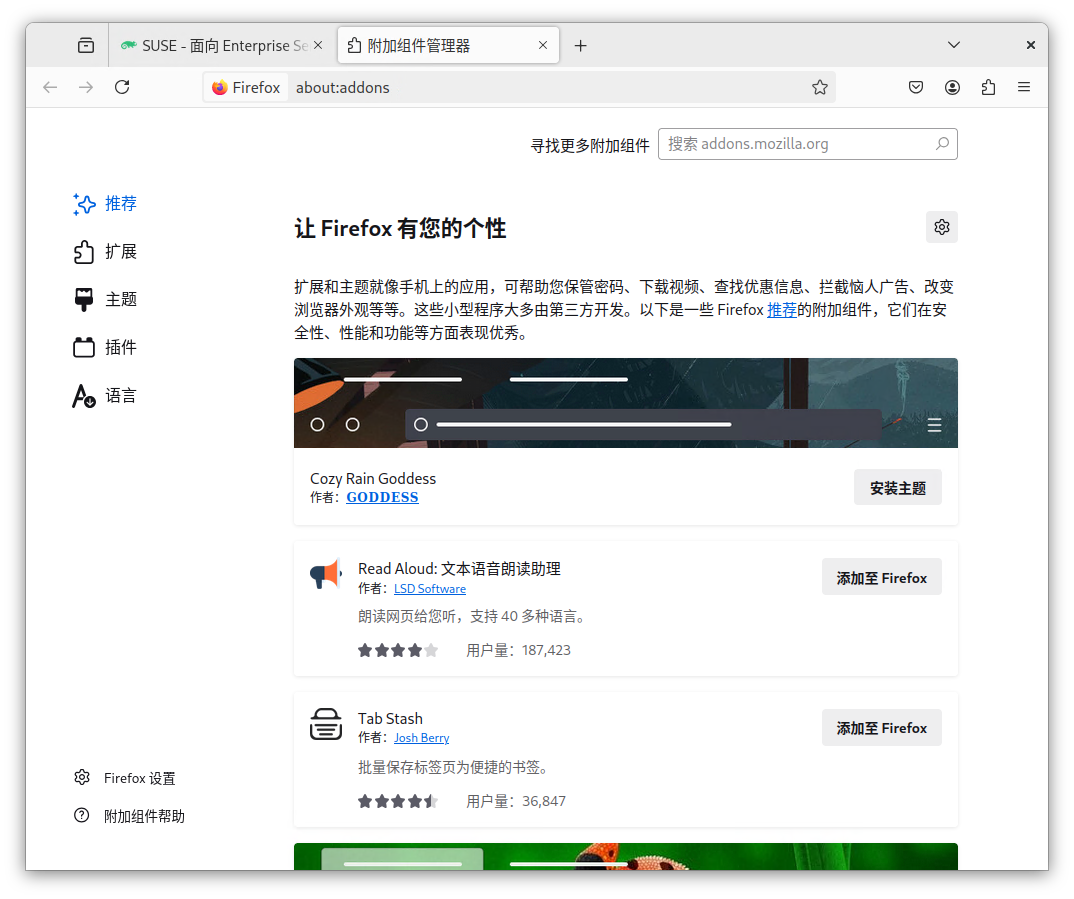The height and width of the screenshot is (899, 1074).
Task: Select the 附加组件管理器 tab
Action: (449, 45)
